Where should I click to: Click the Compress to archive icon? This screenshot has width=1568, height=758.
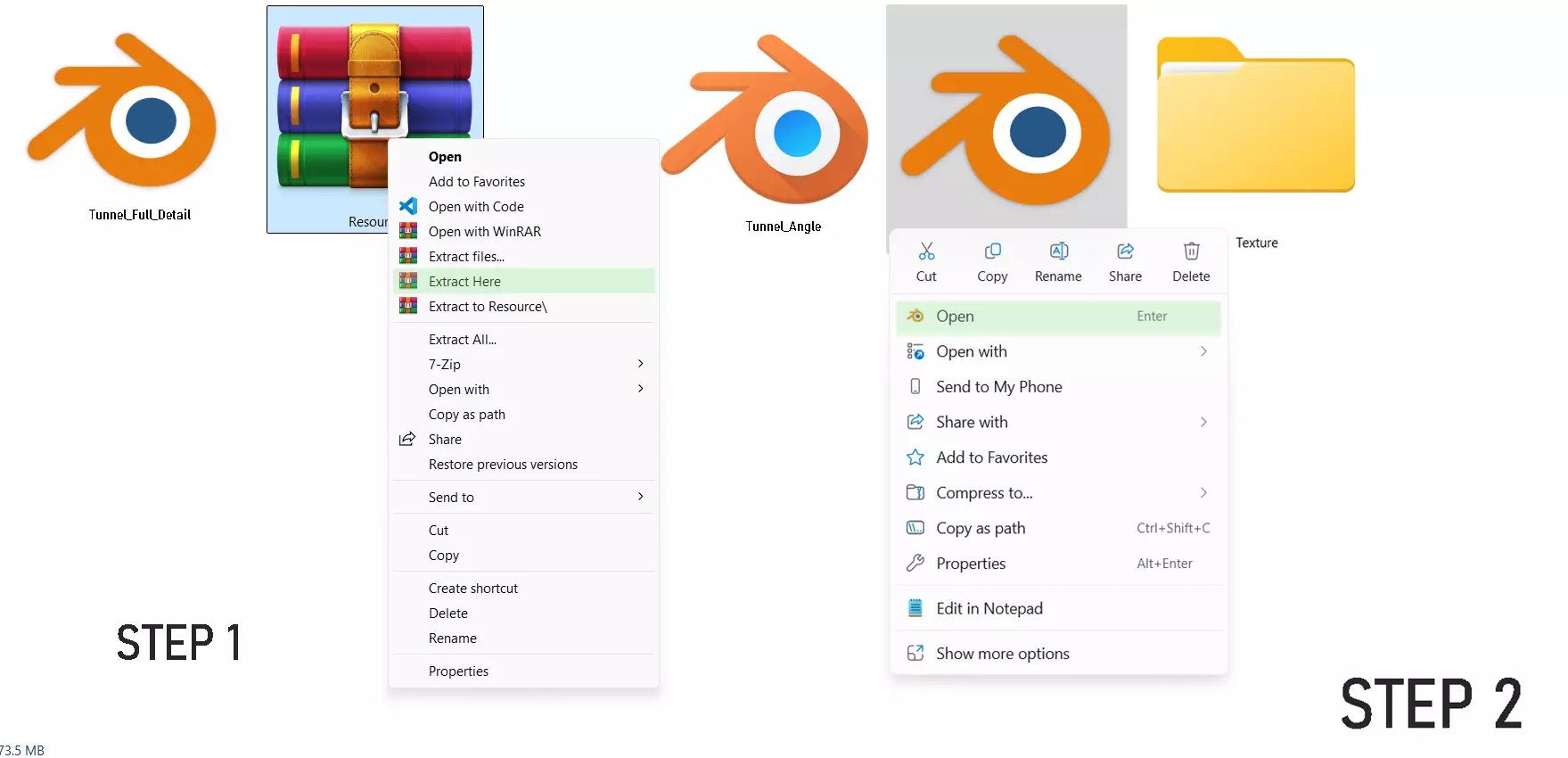click(x=915, y=492)
